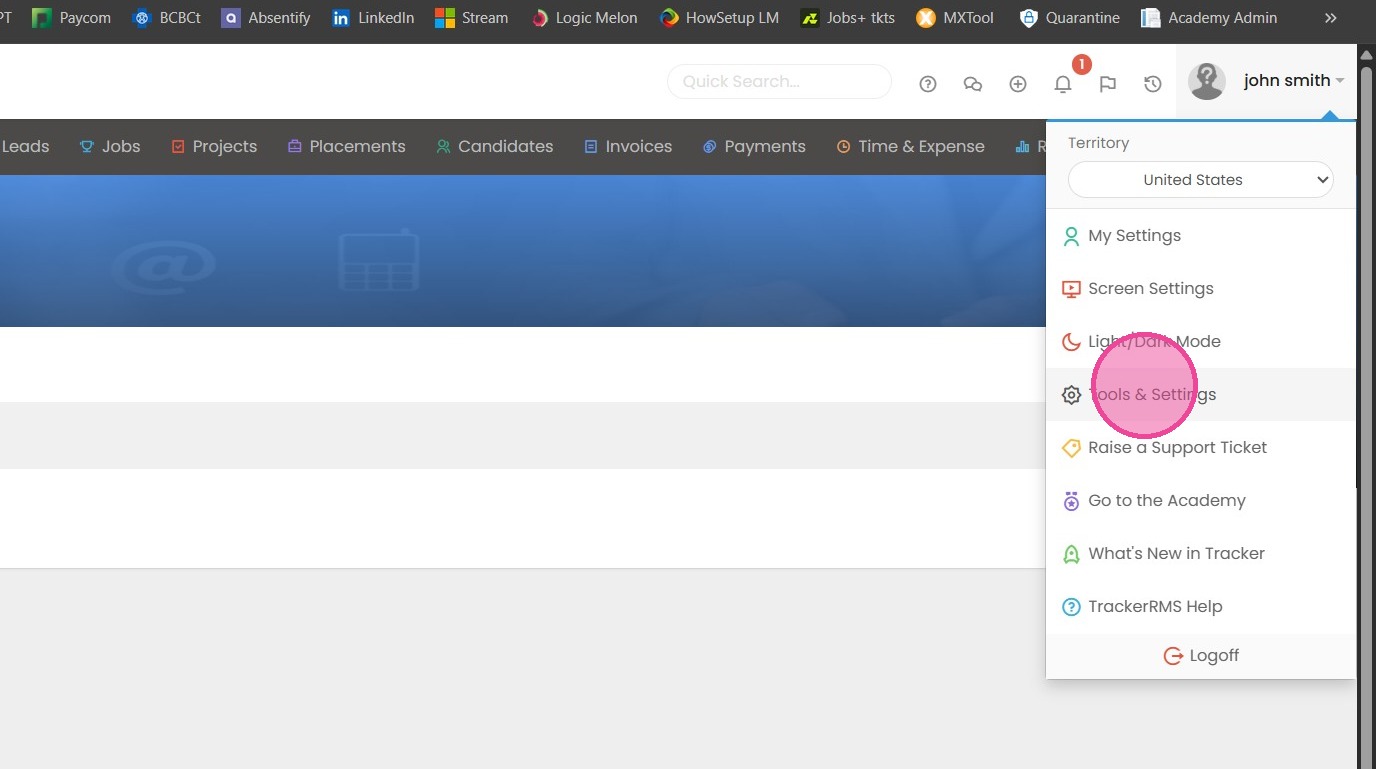Select Go to the Academy

pos(1200,501)
